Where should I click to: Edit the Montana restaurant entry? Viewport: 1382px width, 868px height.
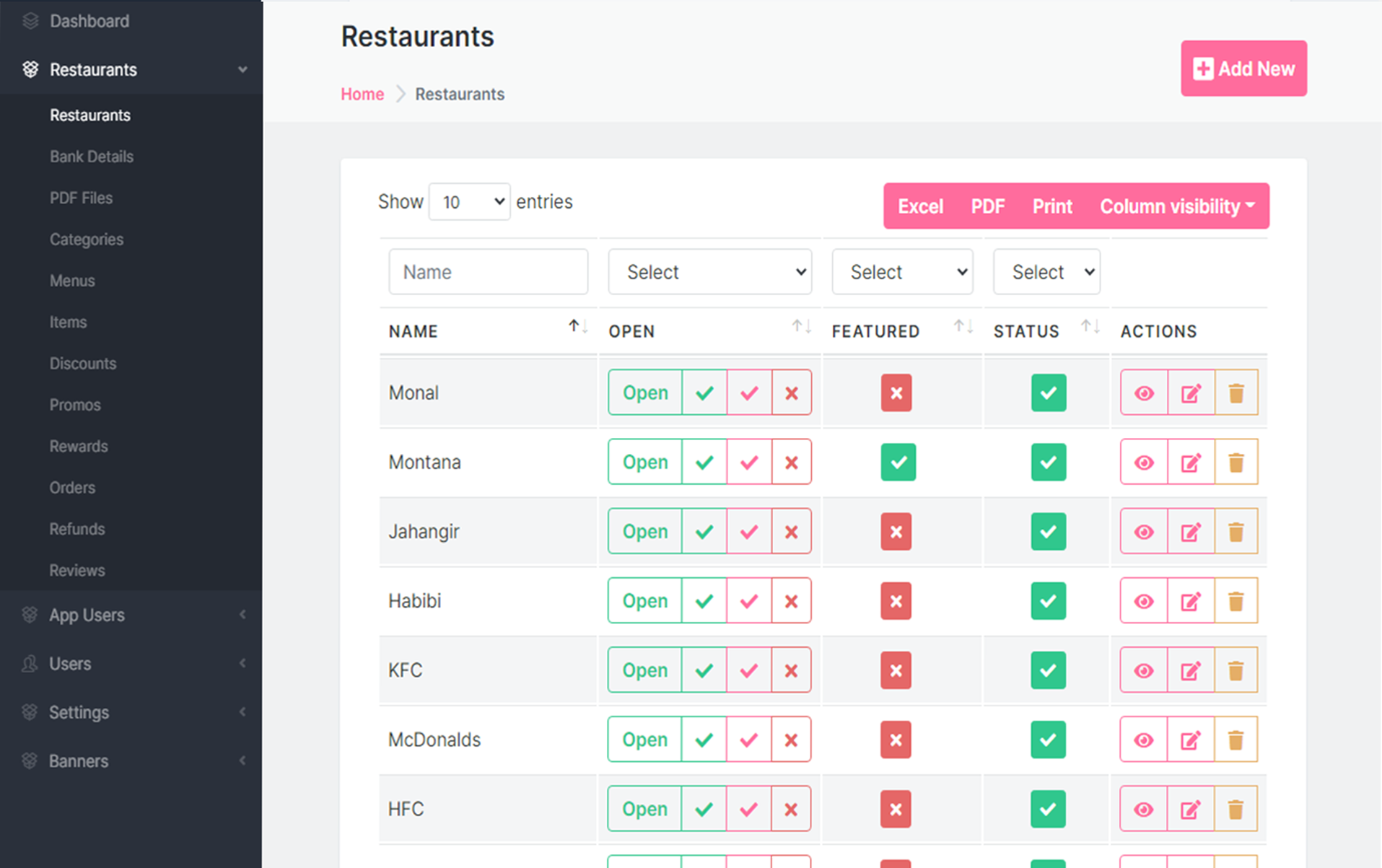pos(1191,462)
